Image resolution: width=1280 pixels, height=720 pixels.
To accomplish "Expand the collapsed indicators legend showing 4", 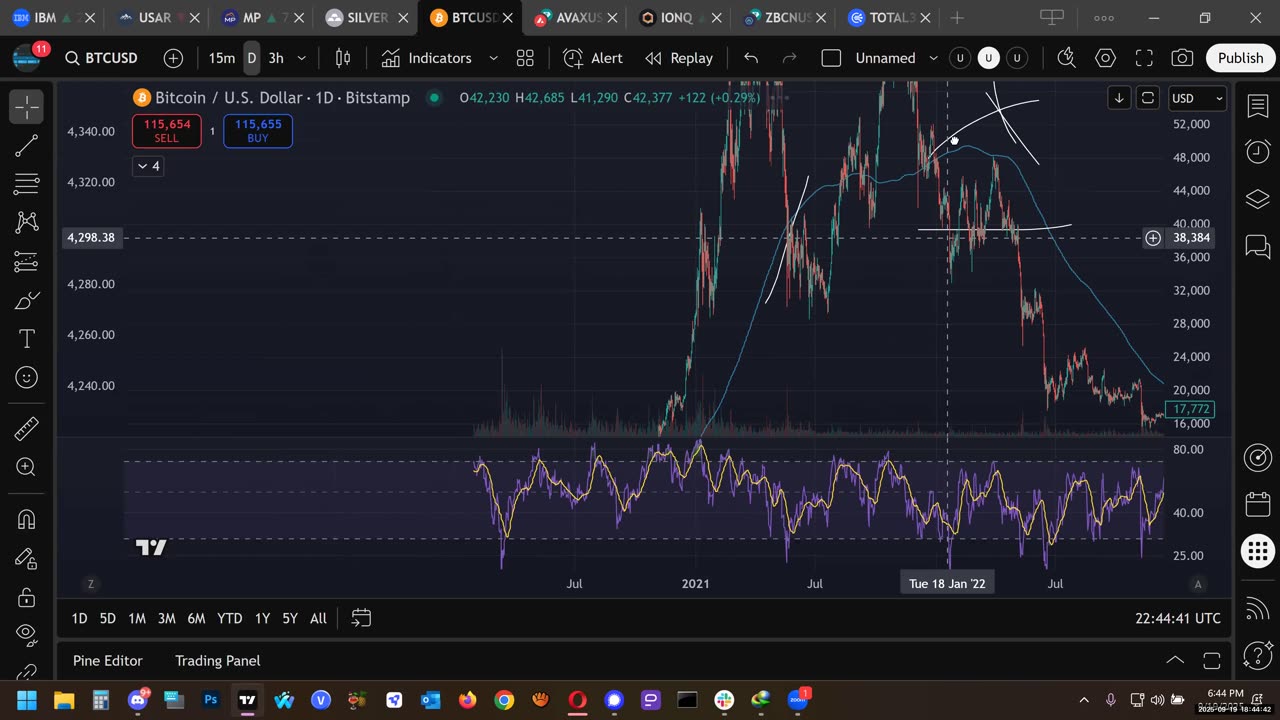I will point(148,166).
